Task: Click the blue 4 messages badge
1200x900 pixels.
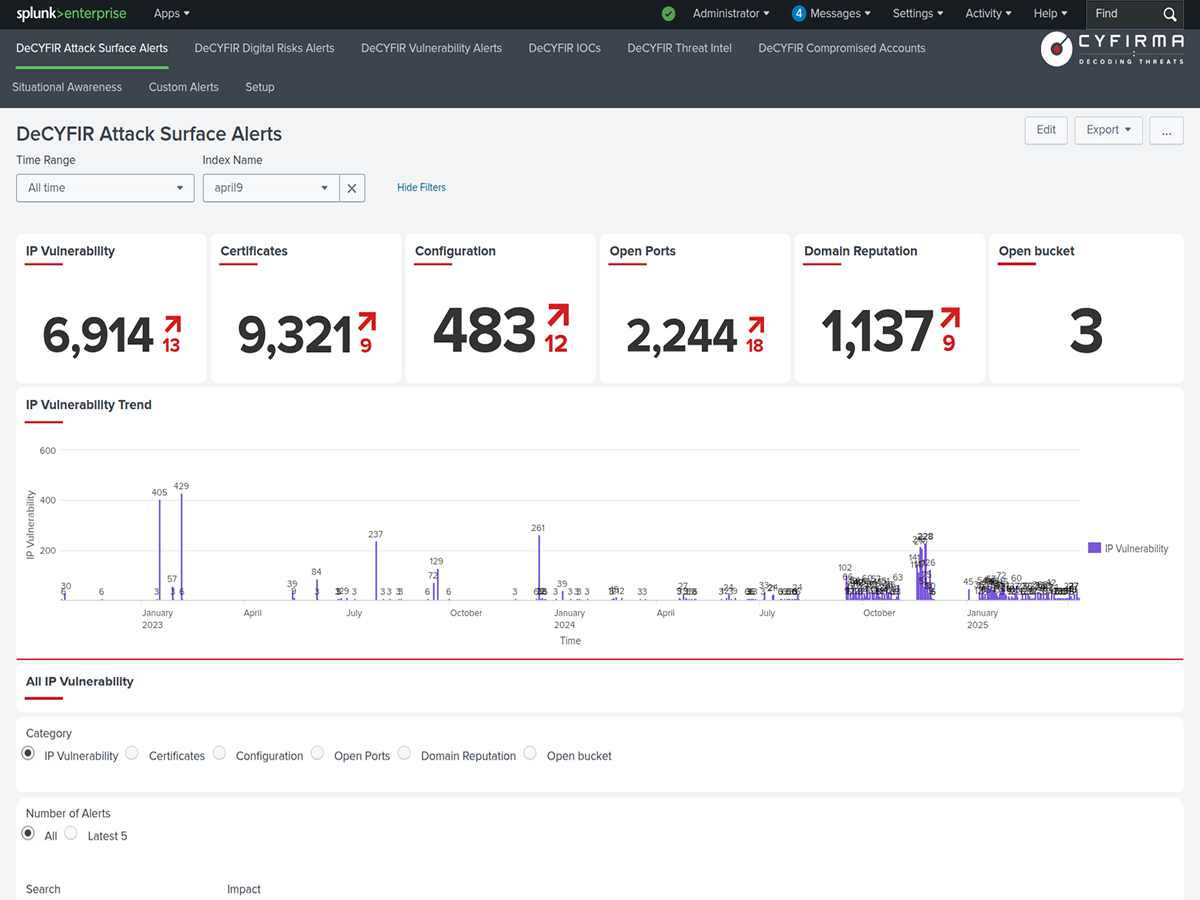Action: tap(799, 14)
